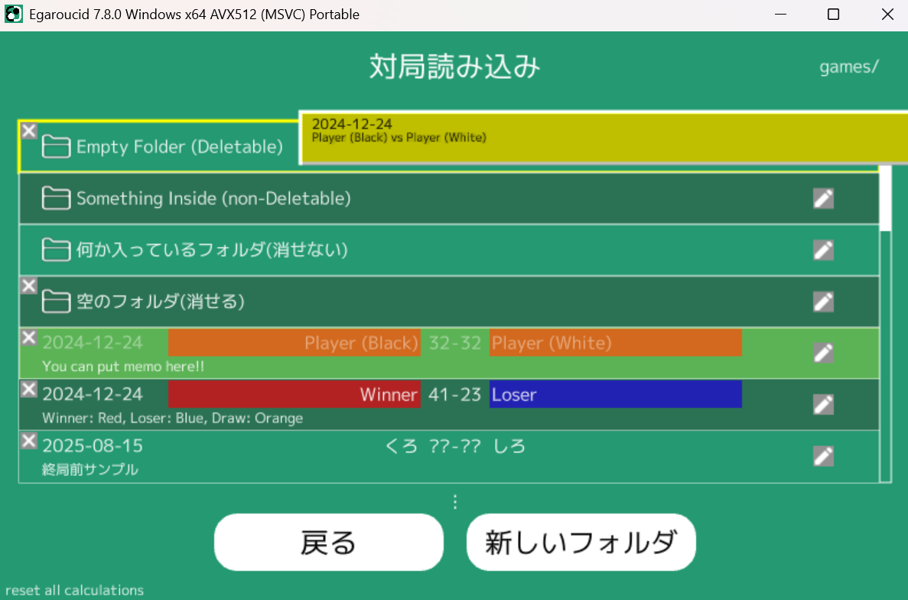908x600 pixels.
Task: Click the orange Player (Black) name bar
Action: coord(294,343)
